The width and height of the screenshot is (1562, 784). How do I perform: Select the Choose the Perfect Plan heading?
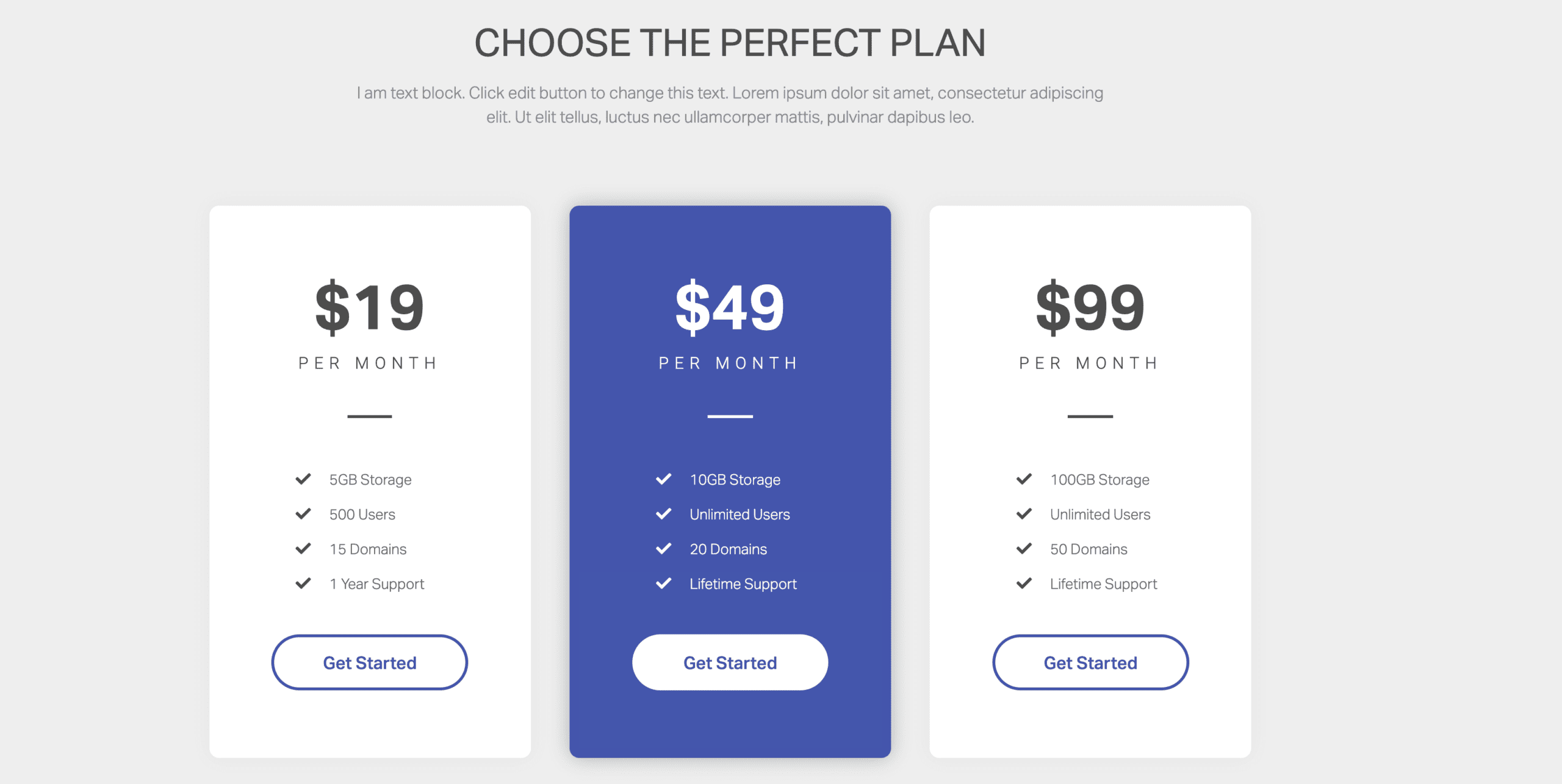(730, 43)
